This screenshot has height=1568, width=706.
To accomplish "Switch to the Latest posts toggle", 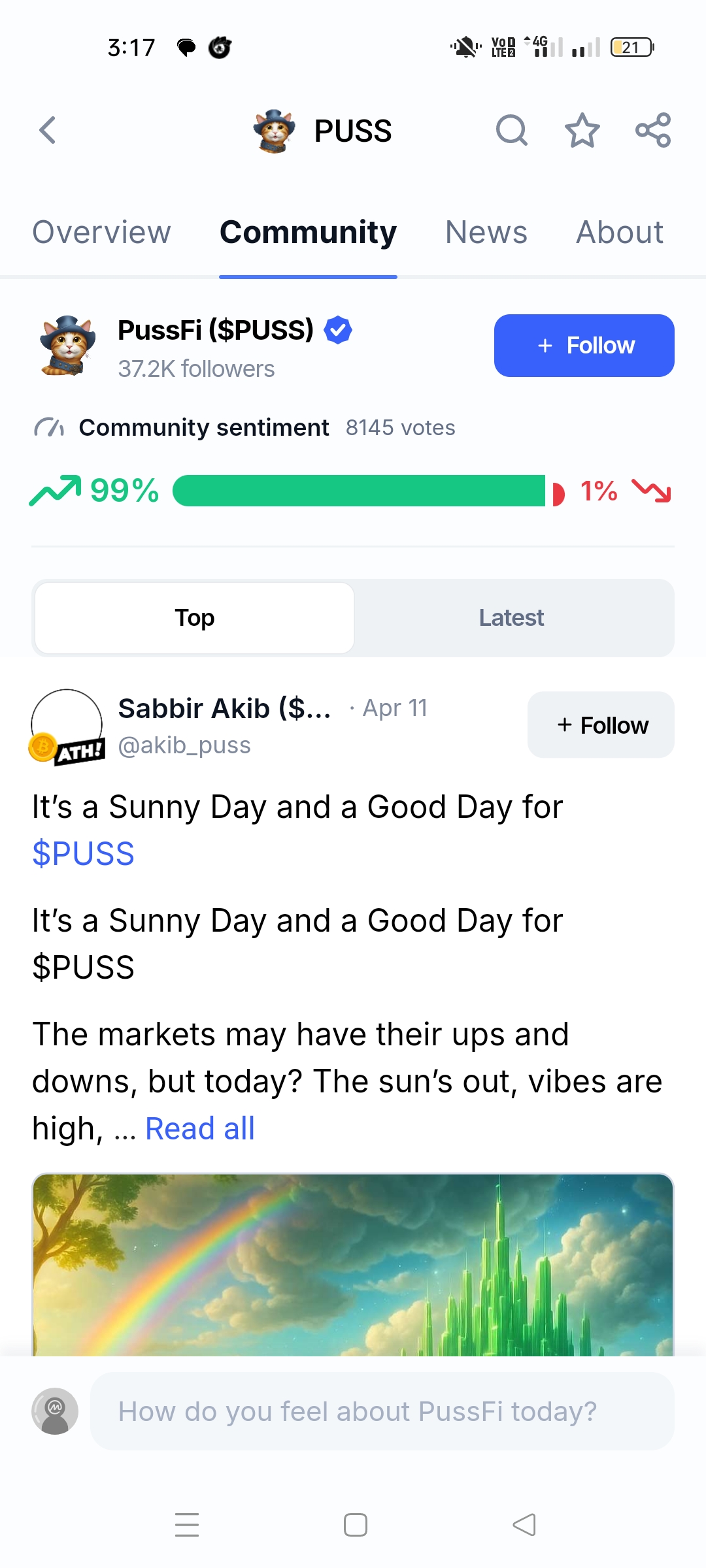I will (511, 617).
